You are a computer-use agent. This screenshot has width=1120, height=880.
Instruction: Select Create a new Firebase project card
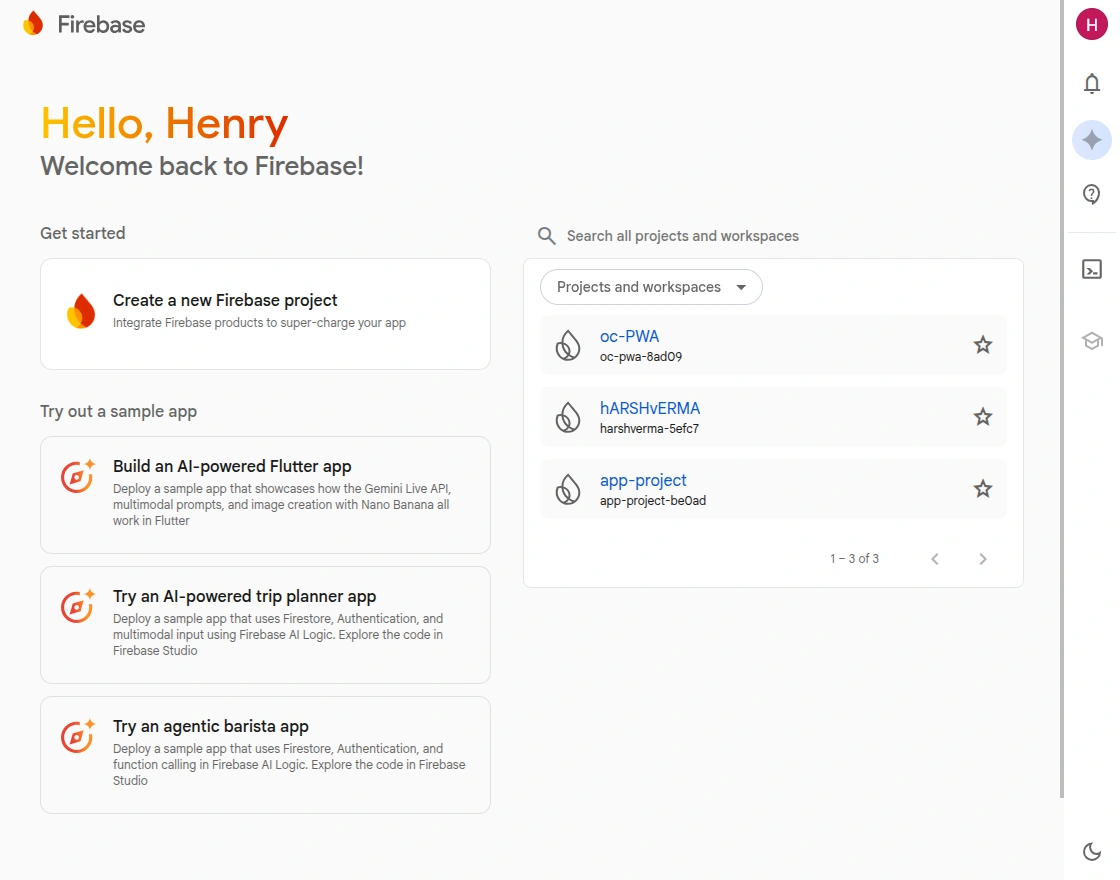click(x=265, y=314)
